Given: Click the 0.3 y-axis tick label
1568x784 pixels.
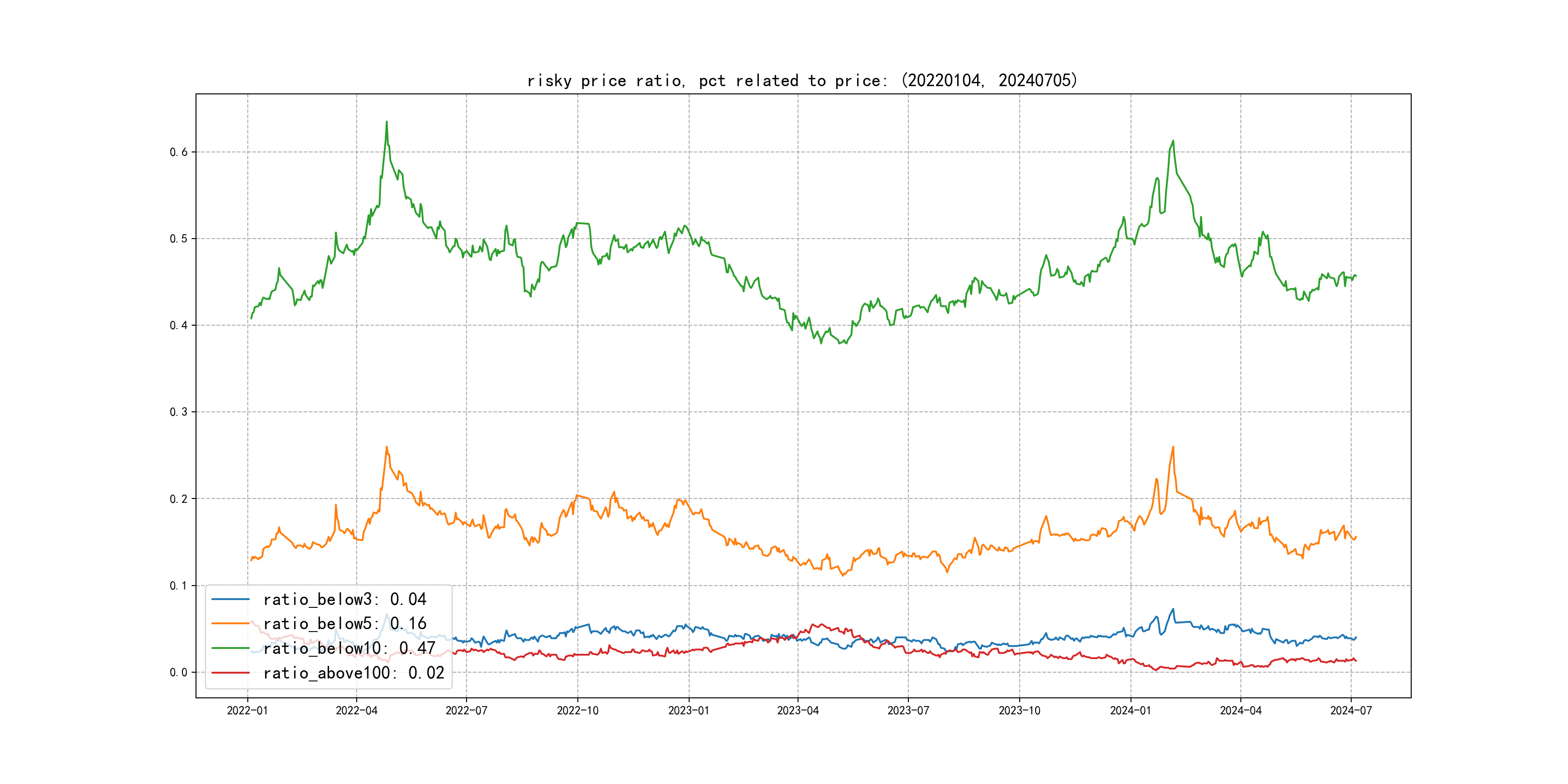Looking at the screenshot, I should pyautogui.click(x=179, y=412).
